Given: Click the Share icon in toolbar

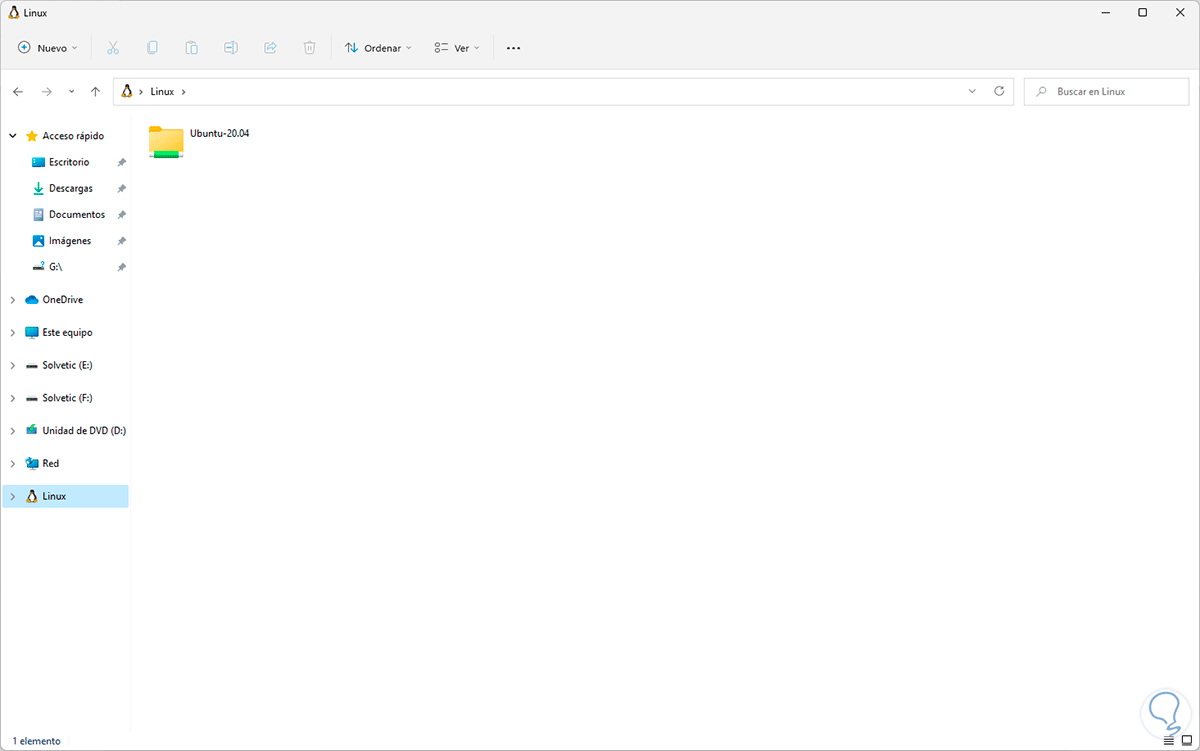Looking at the screenshot, I should (x=270, y=48).
